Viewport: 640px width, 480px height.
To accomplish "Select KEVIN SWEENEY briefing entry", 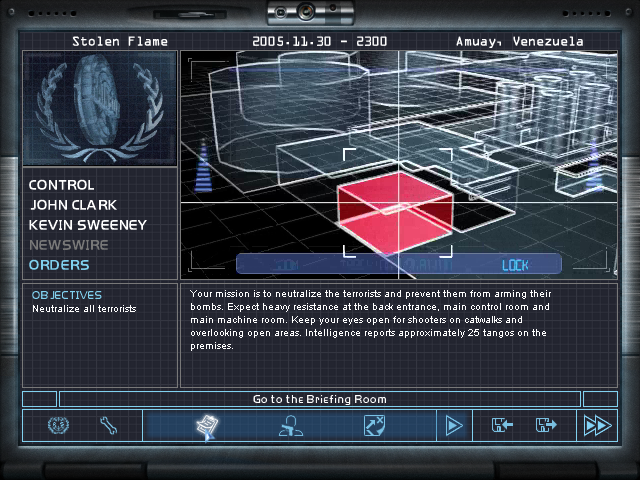I will click(87, 225).
